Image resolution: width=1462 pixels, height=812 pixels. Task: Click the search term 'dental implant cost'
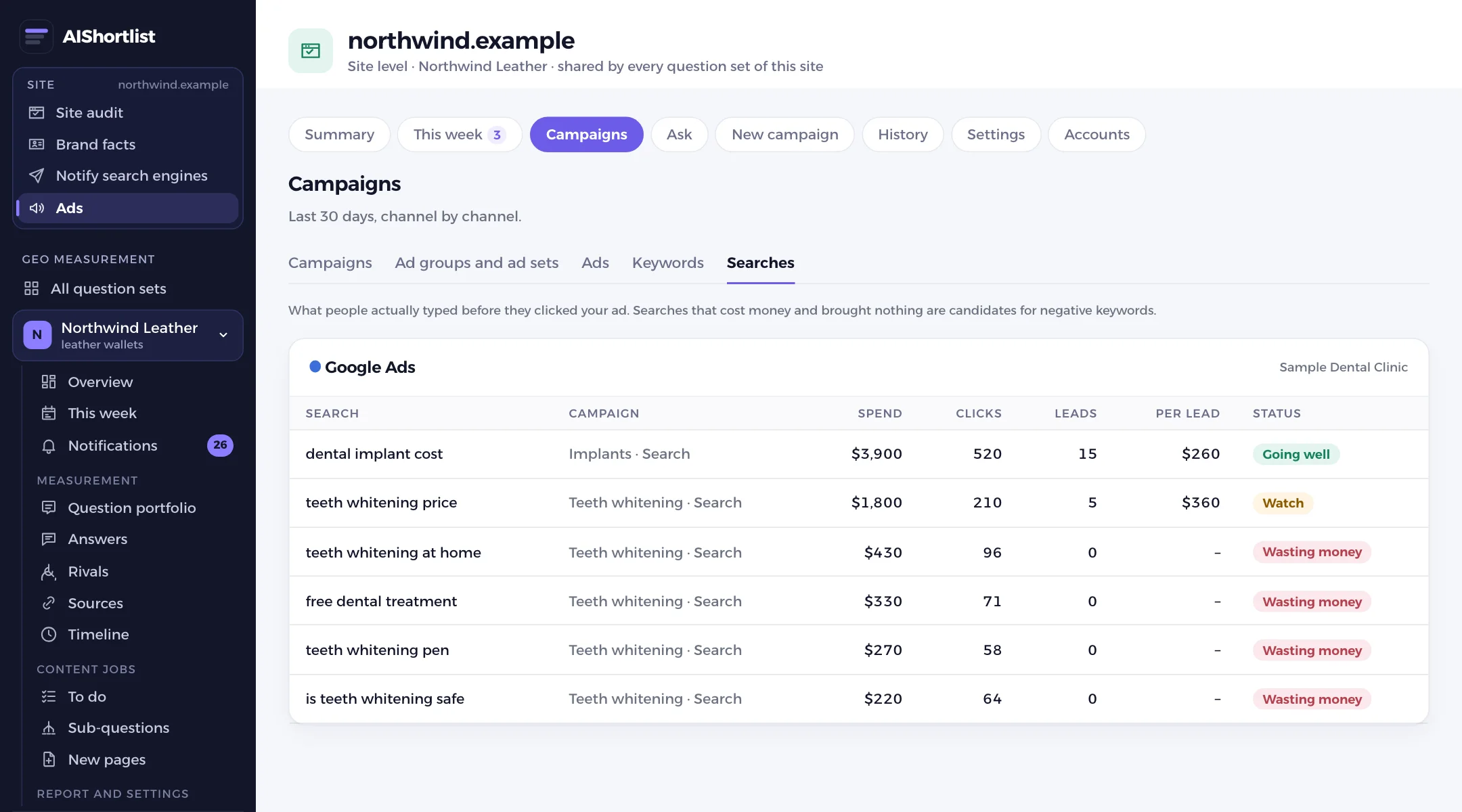pyautogui.click(x=374, y=454)
